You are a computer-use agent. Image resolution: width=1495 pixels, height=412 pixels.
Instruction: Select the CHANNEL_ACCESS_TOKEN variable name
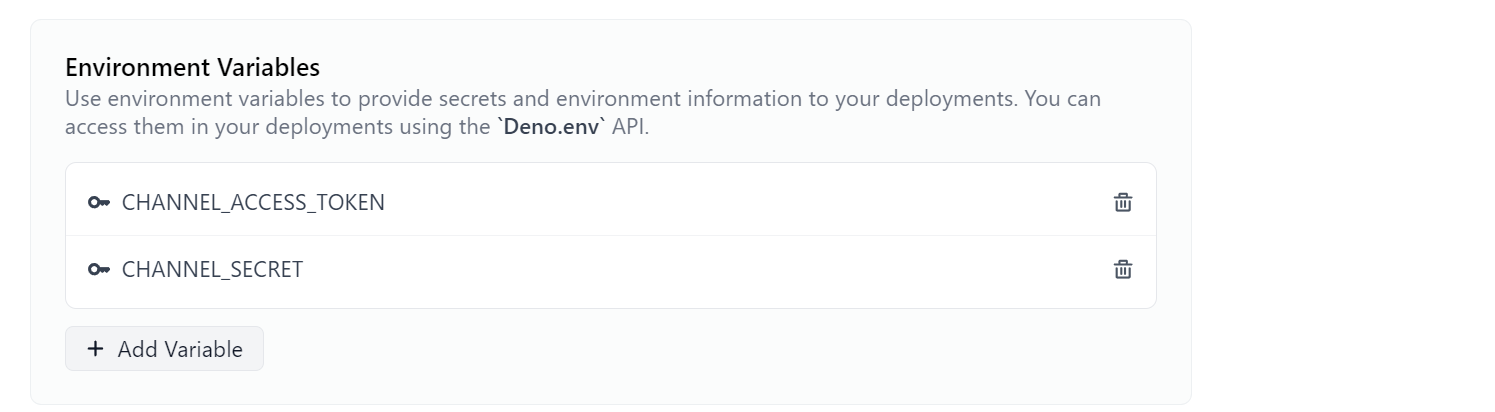(253, 202)
